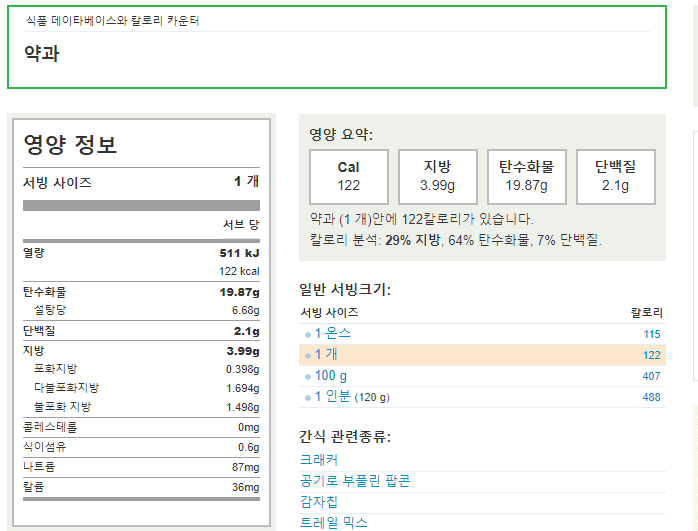
Task: Click the 122 calorie value in the serving list
Action: click(652, 355)
